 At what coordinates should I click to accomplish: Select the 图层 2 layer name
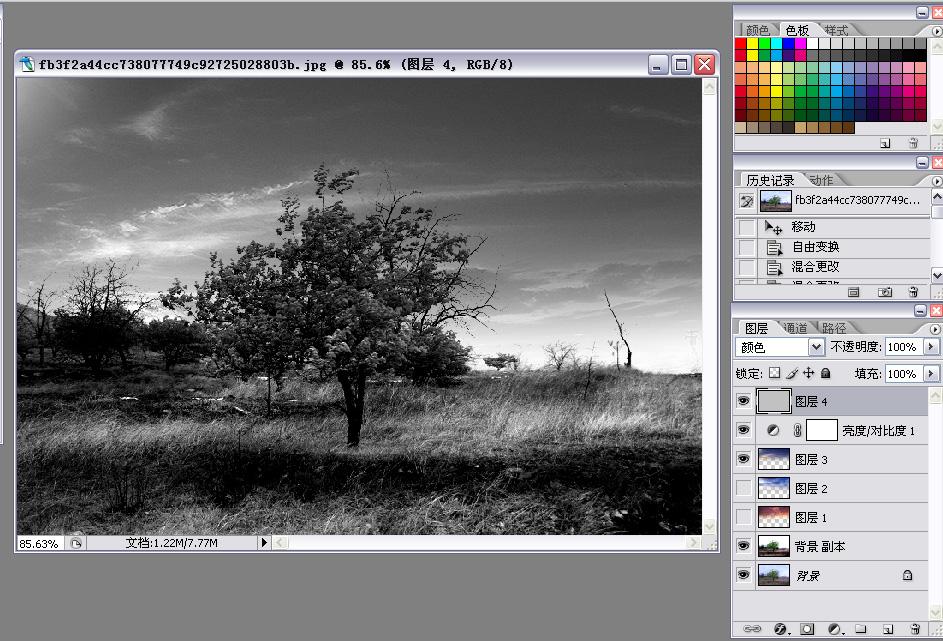811,488
